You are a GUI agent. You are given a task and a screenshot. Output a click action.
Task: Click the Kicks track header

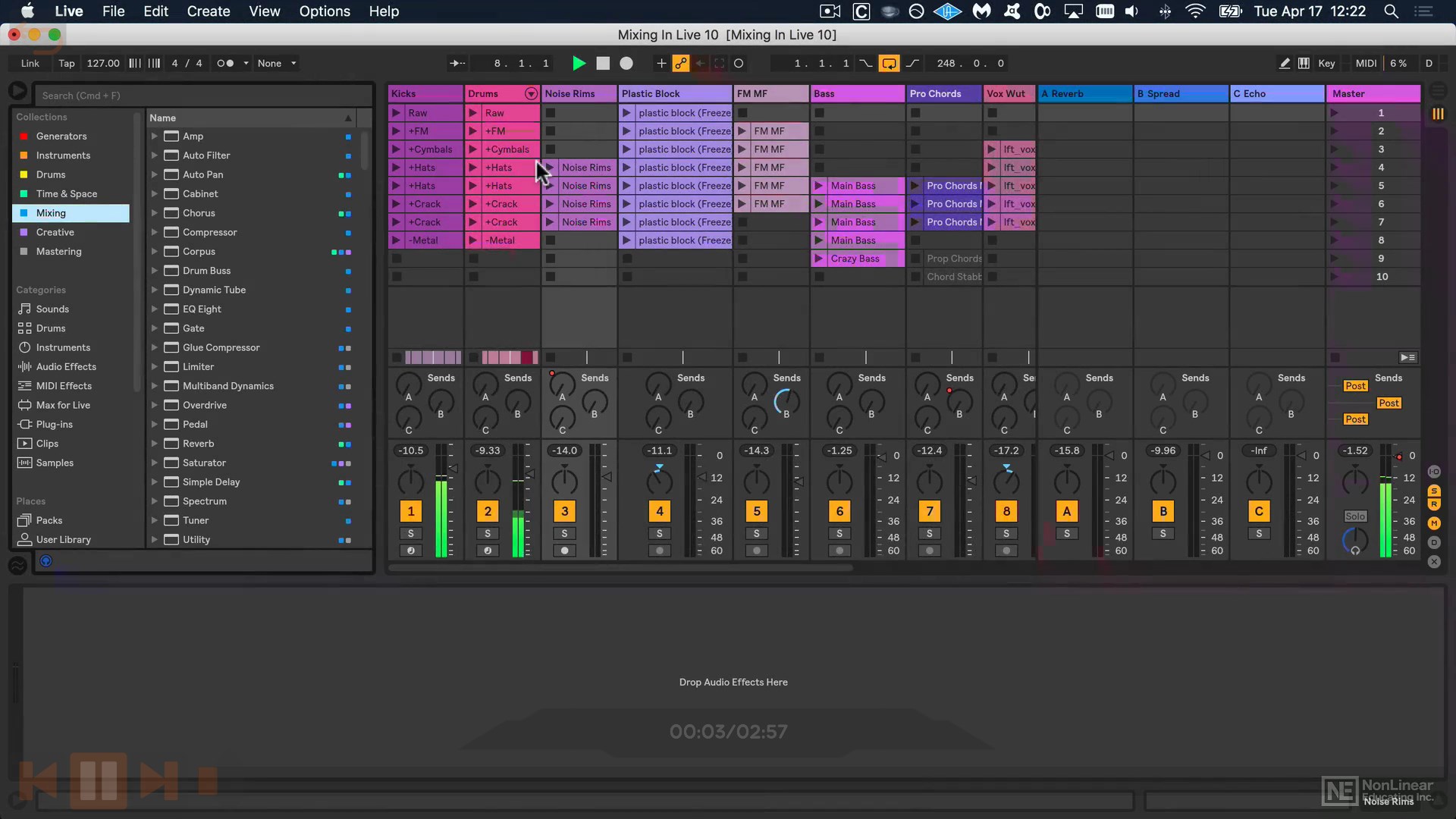(425, 94)
